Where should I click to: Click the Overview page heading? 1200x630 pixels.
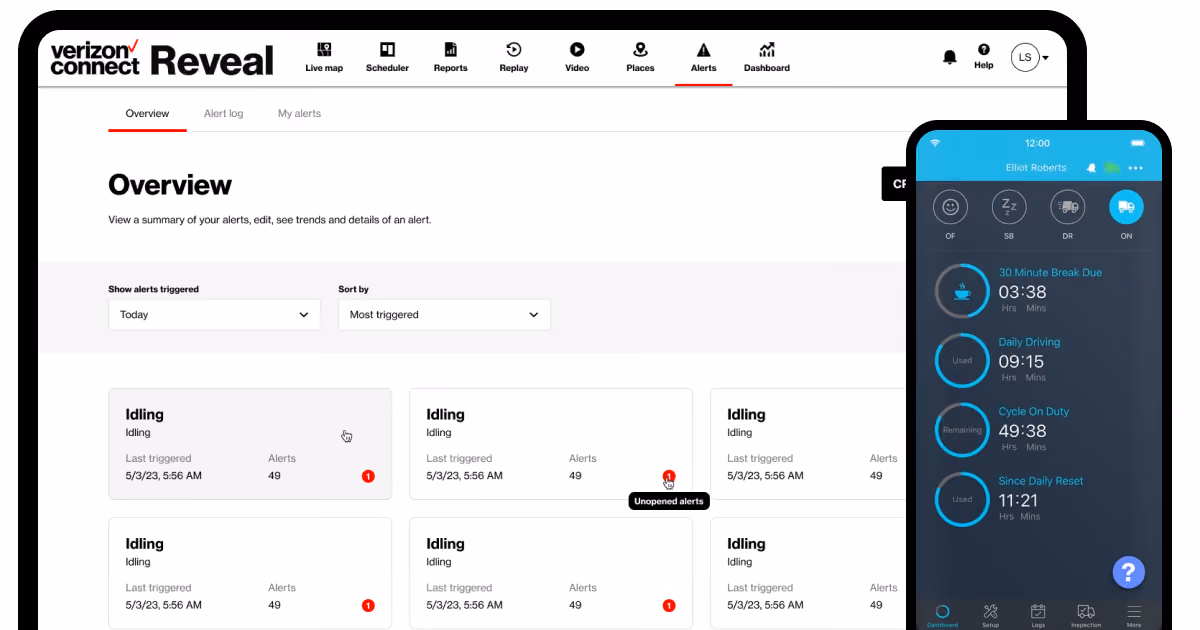(170, 185)
